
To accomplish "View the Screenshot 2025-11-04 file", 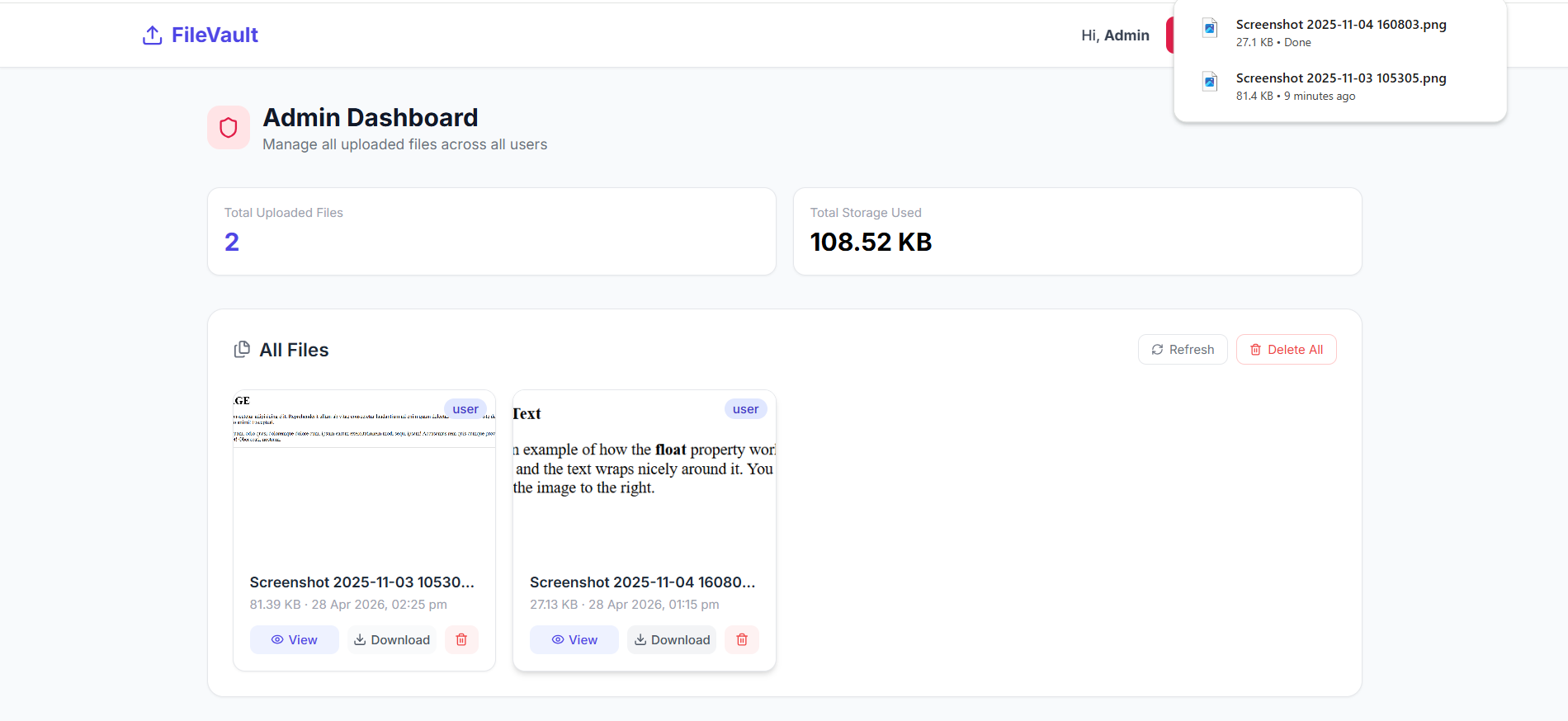I will [574, 640].
